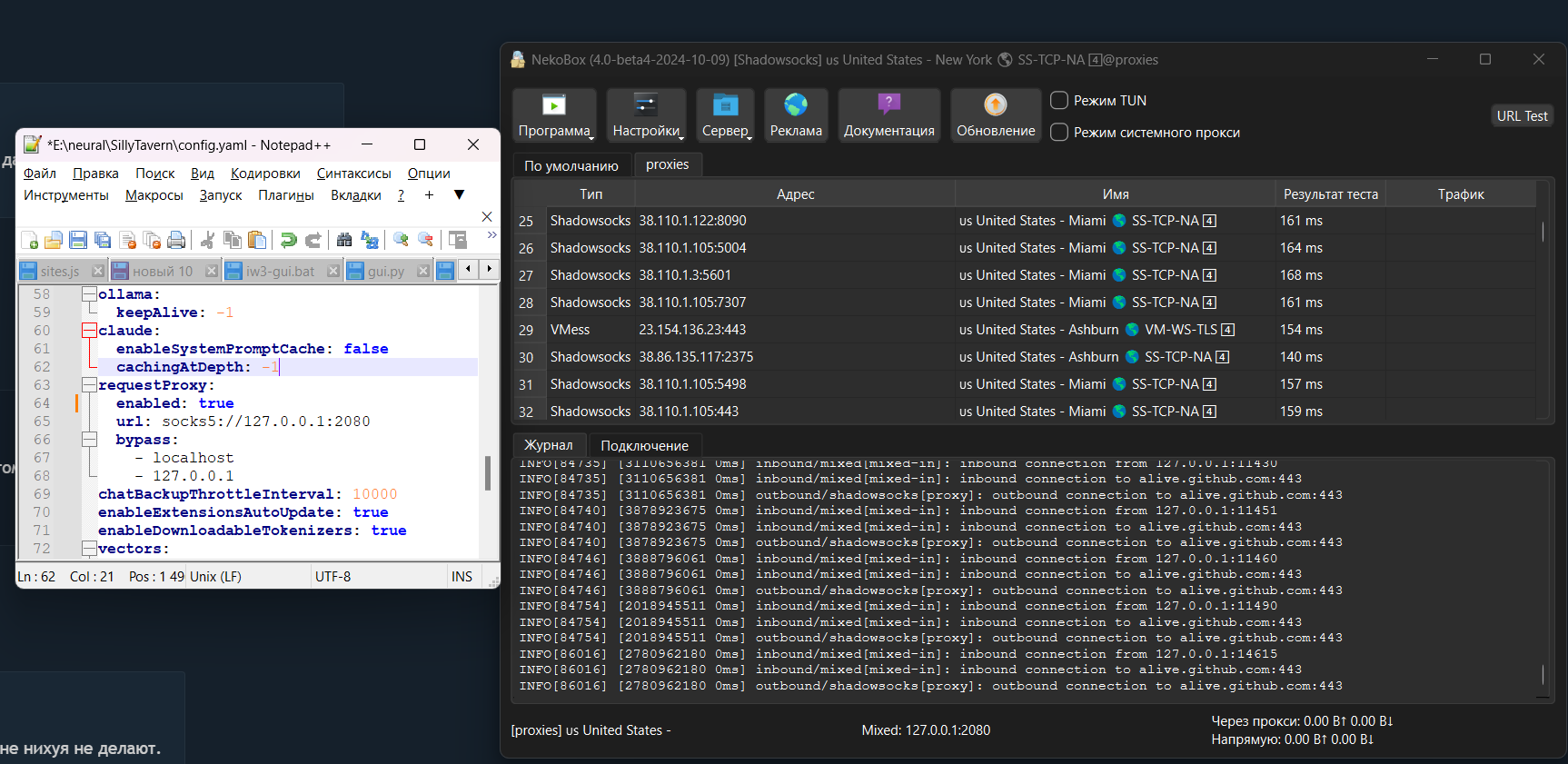The height and width of the screenshot is (764, 1568).
Task: Open Настройки settings in NekoBox
Action: [646, 115]
